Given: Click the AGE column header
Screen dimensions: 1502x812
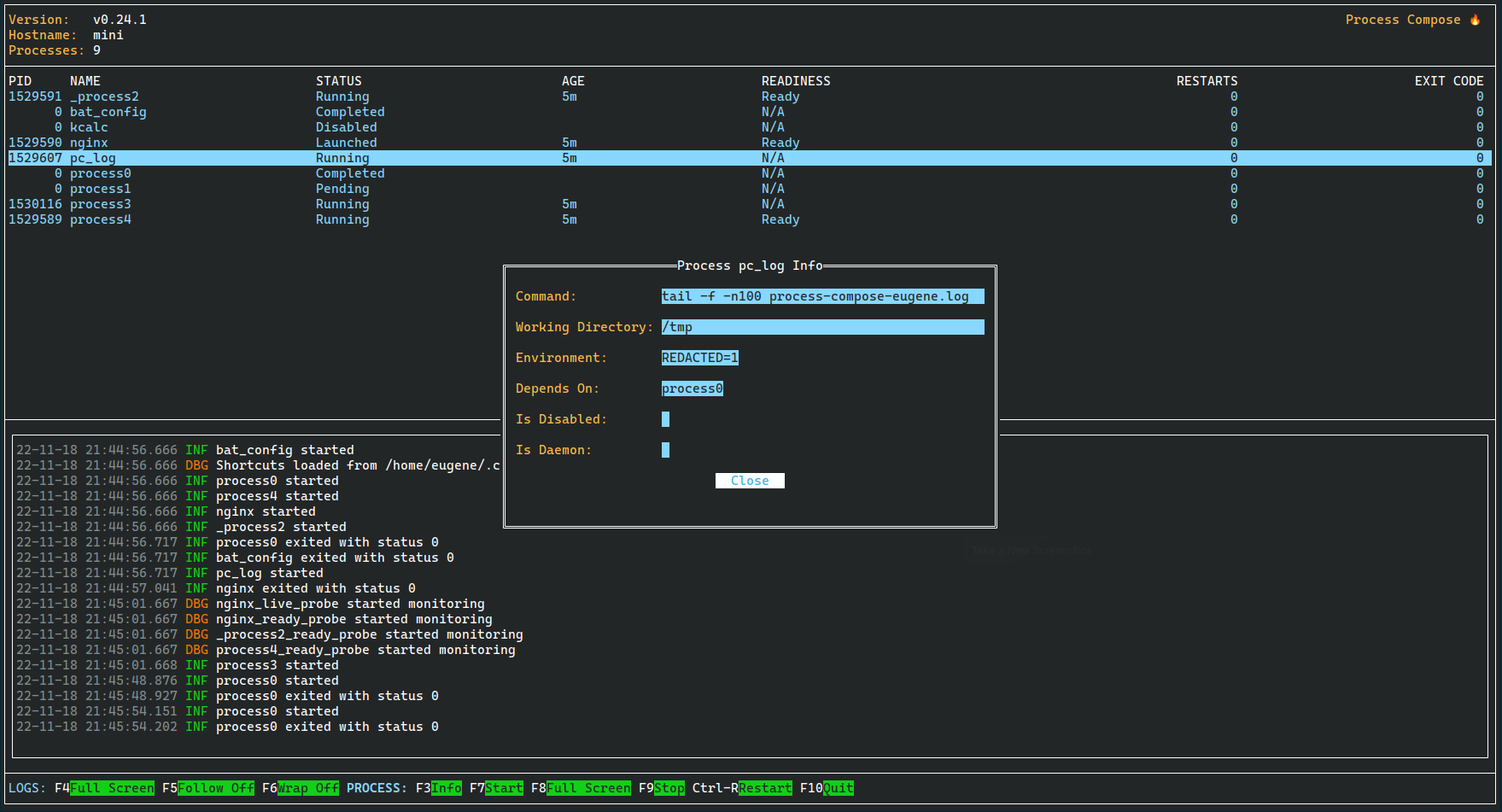Looking at the screenshot, I should point(573,81).
